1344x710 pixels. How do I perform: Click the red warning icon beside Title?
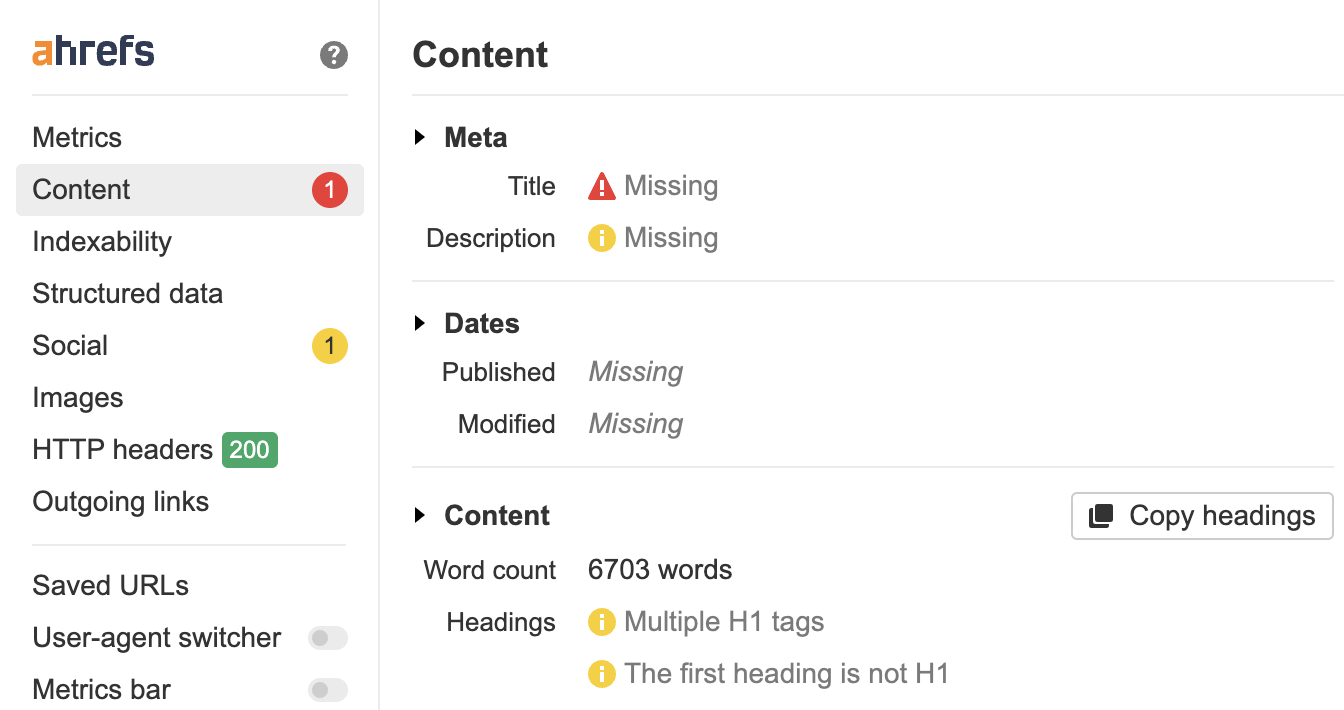[603, 186]
